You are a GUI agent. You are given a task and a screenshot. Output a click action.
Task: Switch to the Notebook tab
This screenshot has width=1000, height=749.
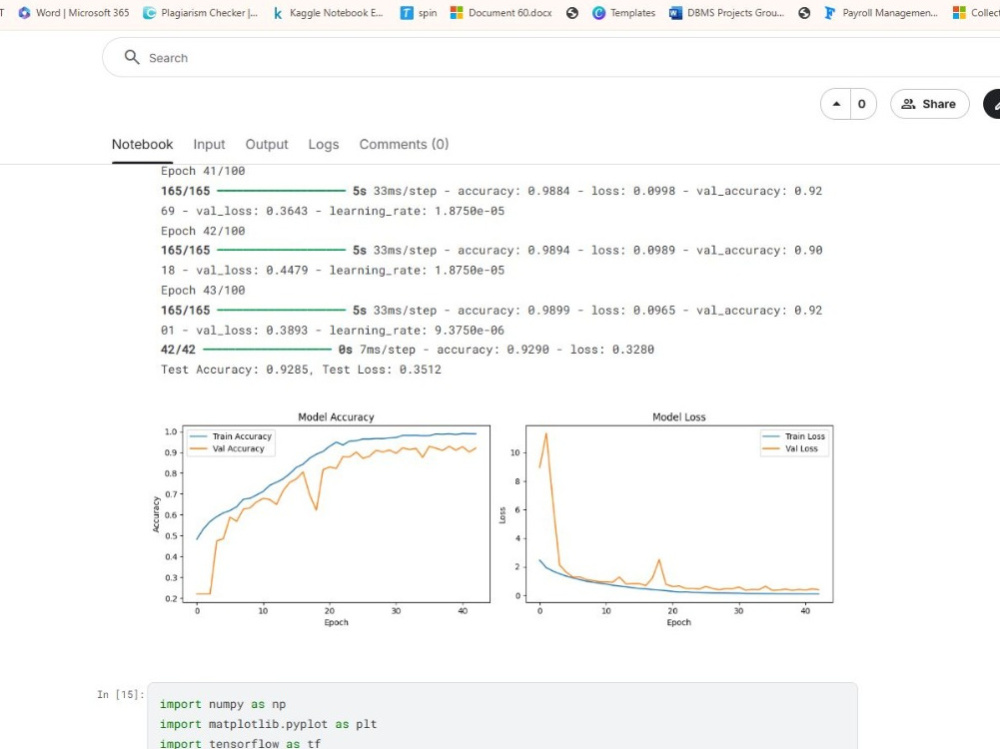tap(142, 144)
